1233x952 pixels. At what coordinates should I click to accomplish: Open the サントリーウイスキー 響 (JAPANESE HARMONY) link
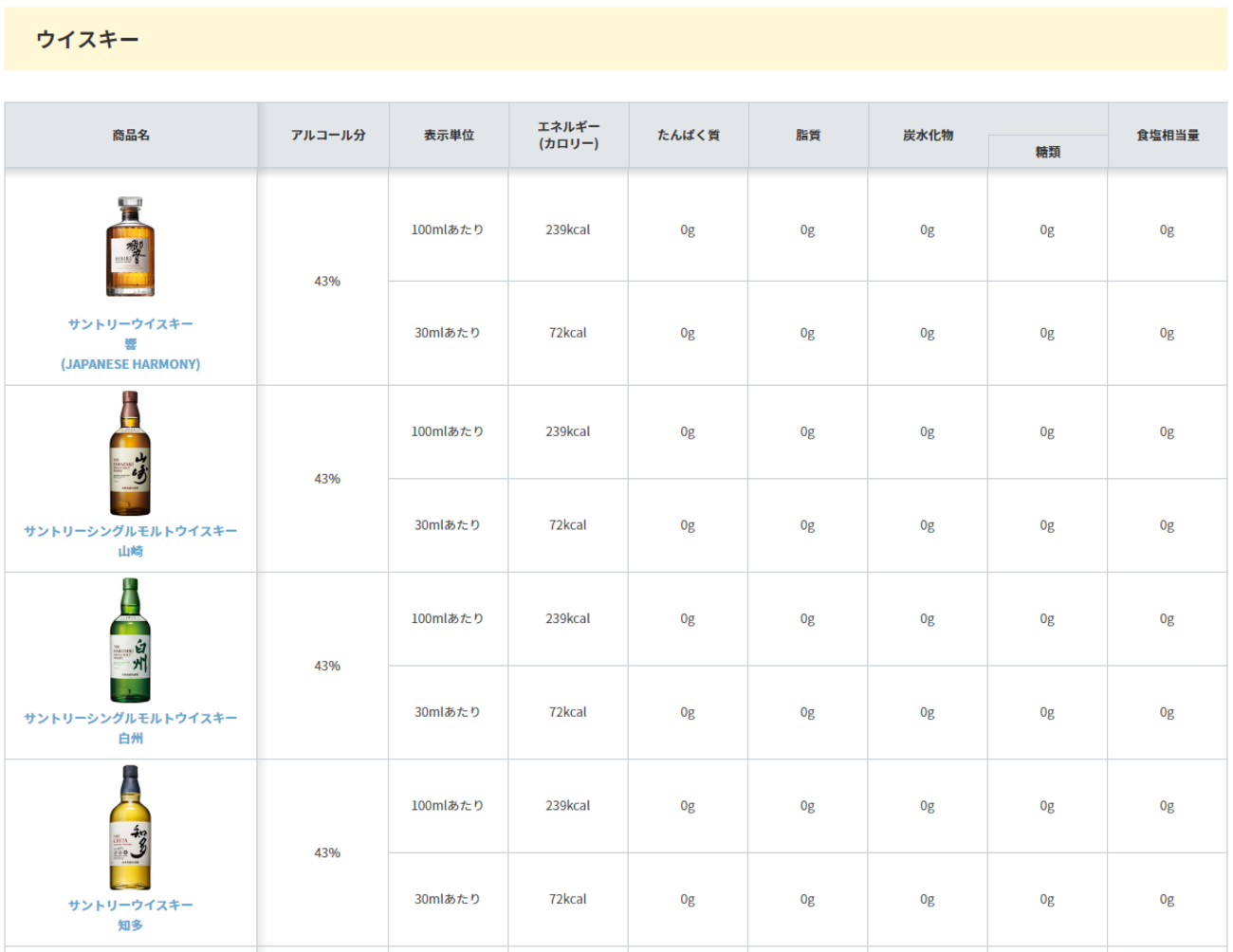click(x=131, y=344)
